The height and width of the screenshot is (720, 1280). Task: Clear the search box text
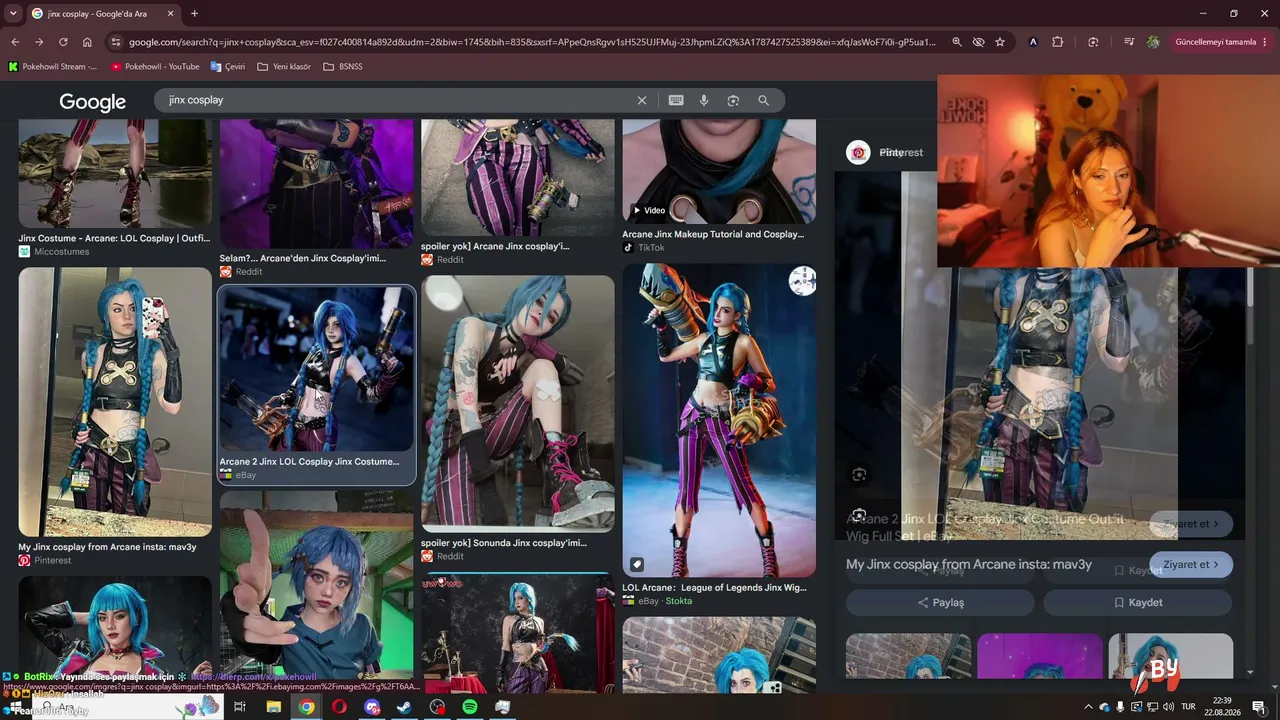coord(642,100)
